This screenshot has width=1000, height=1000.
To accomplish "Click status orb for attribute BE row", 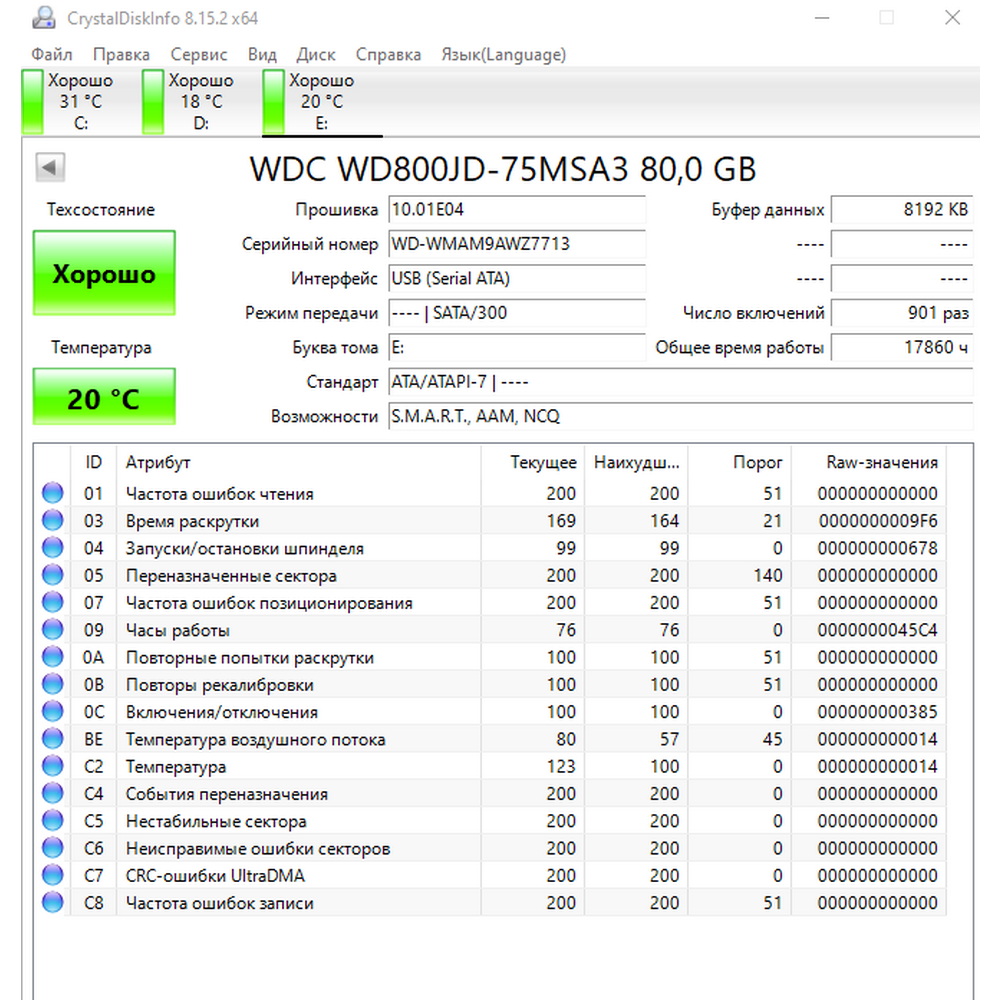I will (x=53, y=739).
